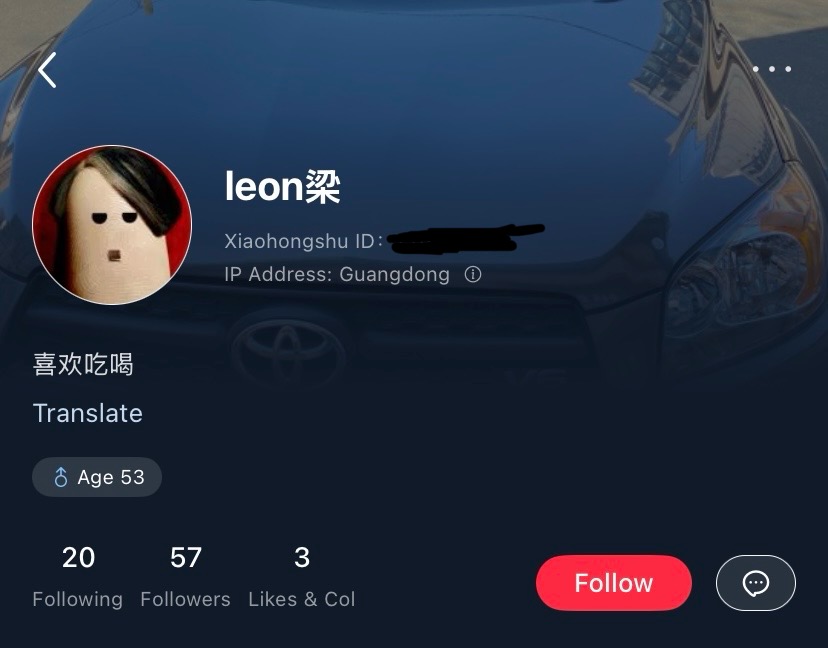Tap the IP Address: Guangdong text
The height and width of the screenshot is (648, 828).
(x=337, y=274)
